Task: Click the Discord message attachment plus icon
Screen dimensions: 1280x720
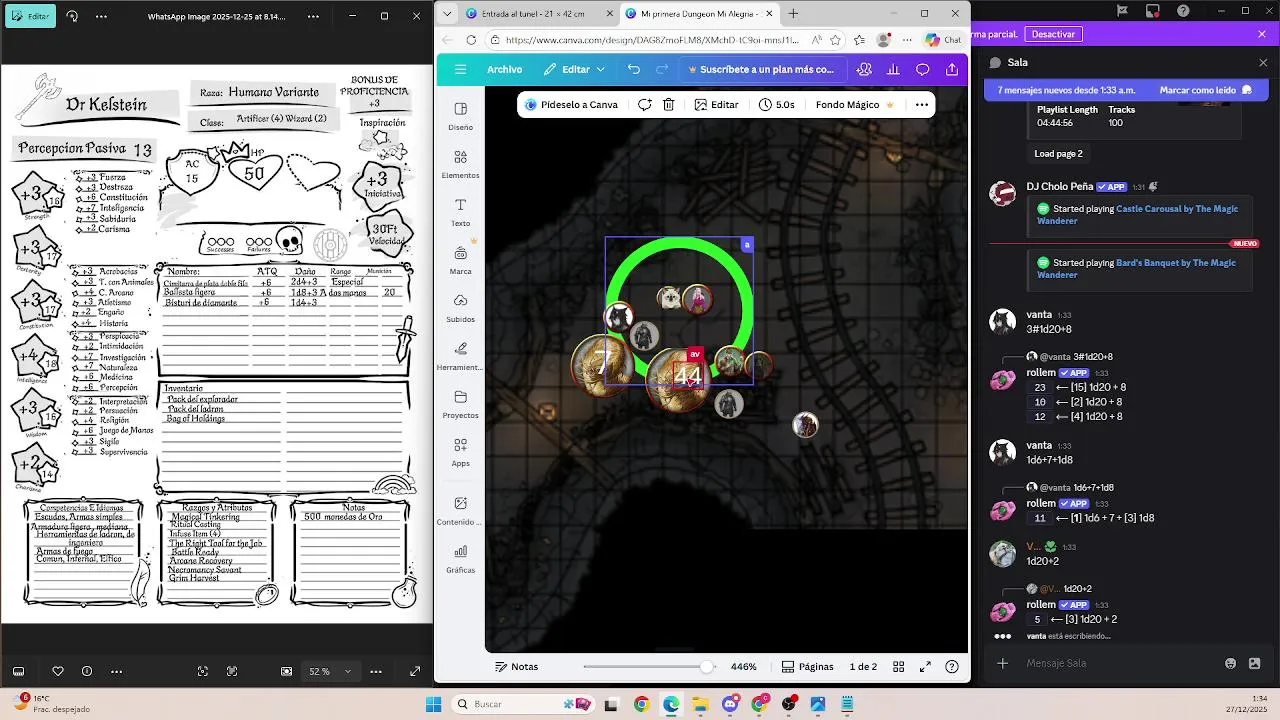Action: tap(1002, 663)
